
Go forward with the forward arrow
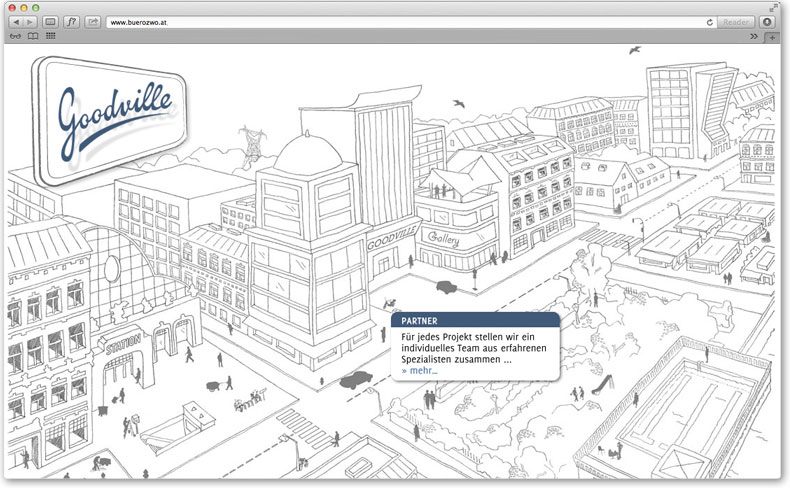[30, 22]
